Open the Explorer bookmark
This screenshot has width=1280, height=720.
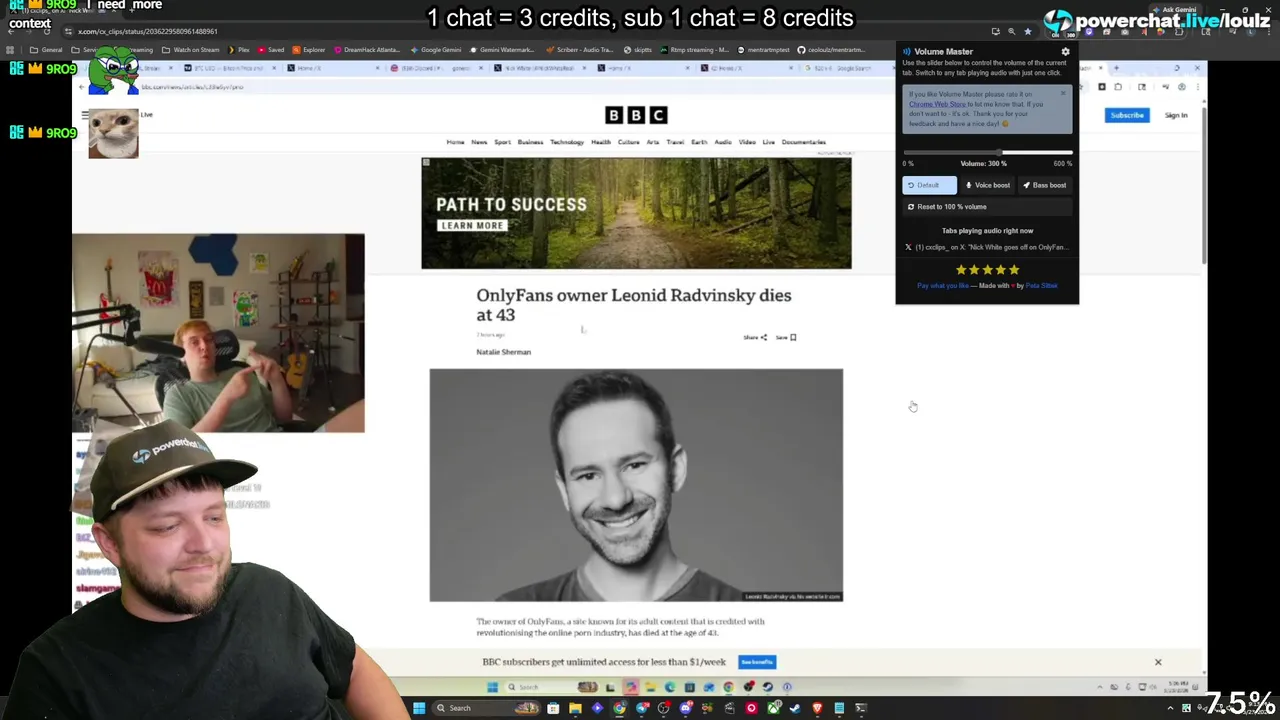click(309, 49)
